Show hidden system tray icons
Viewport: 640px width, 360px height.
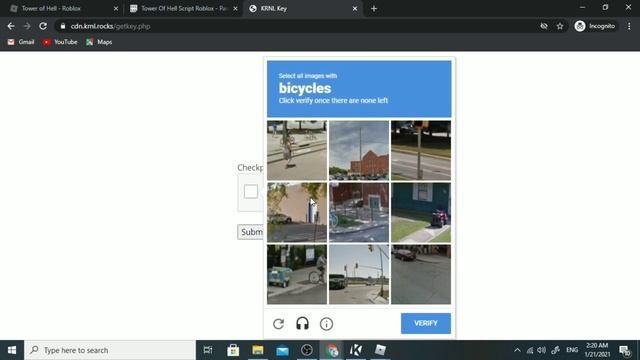tap(517, 350)
